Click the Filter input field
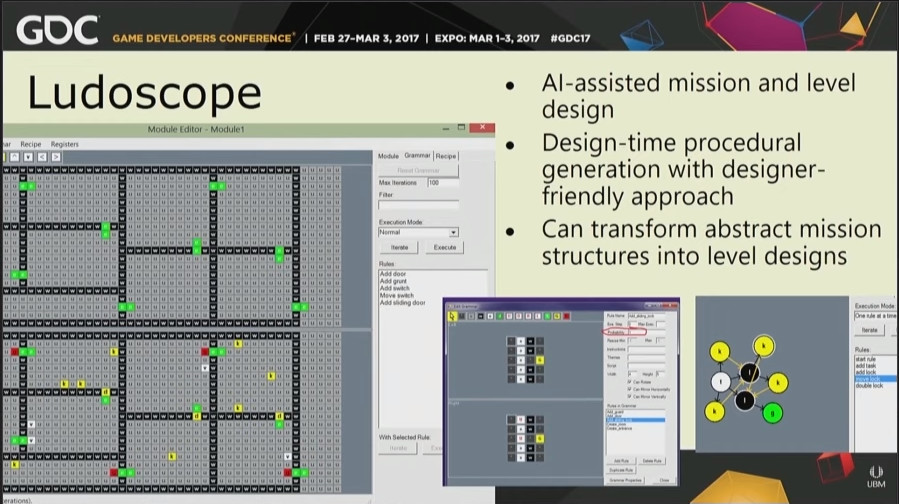 418,205
